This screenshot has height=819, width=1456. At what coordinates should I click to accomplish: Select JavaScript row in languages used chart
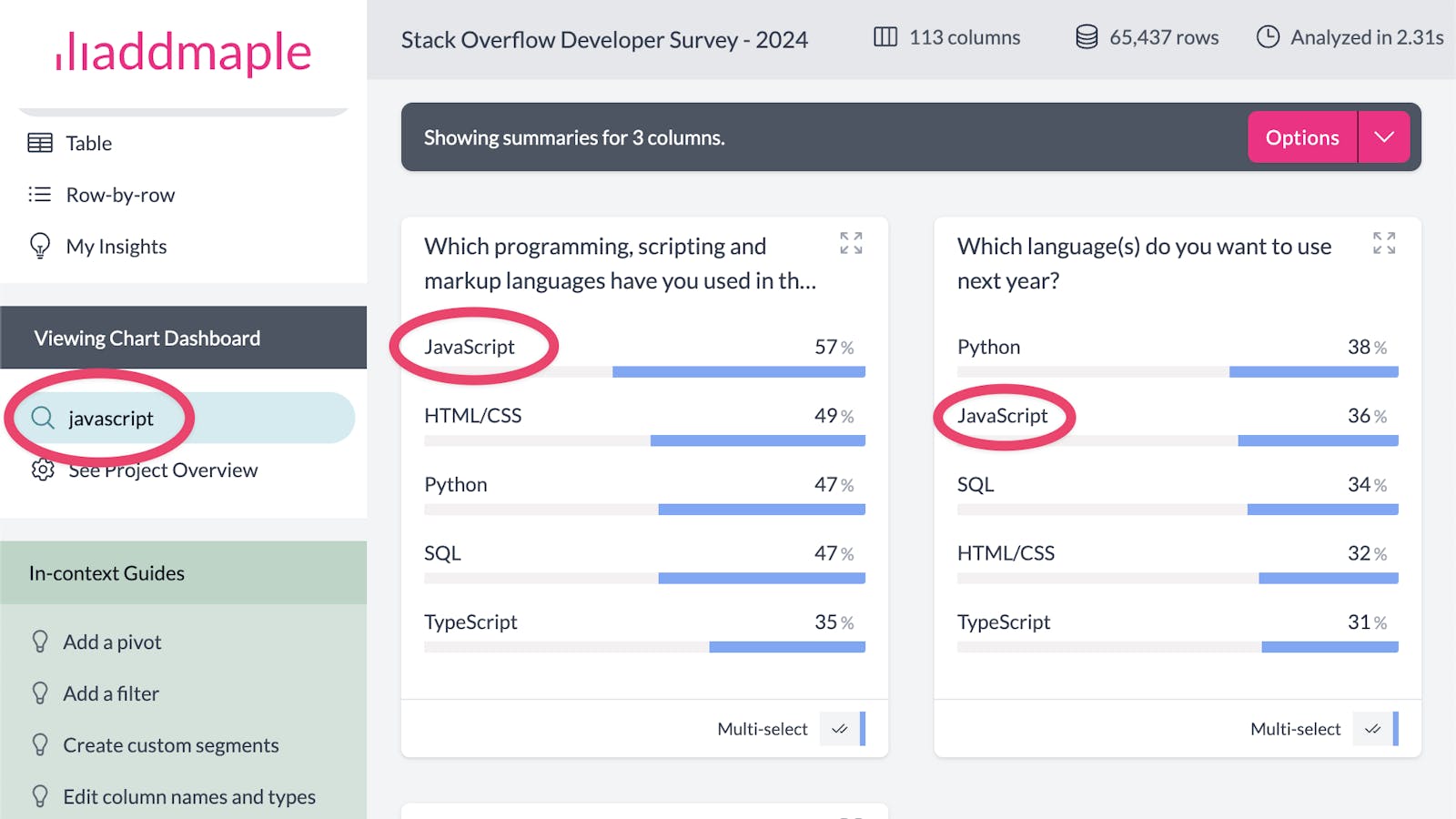point(470,347)
